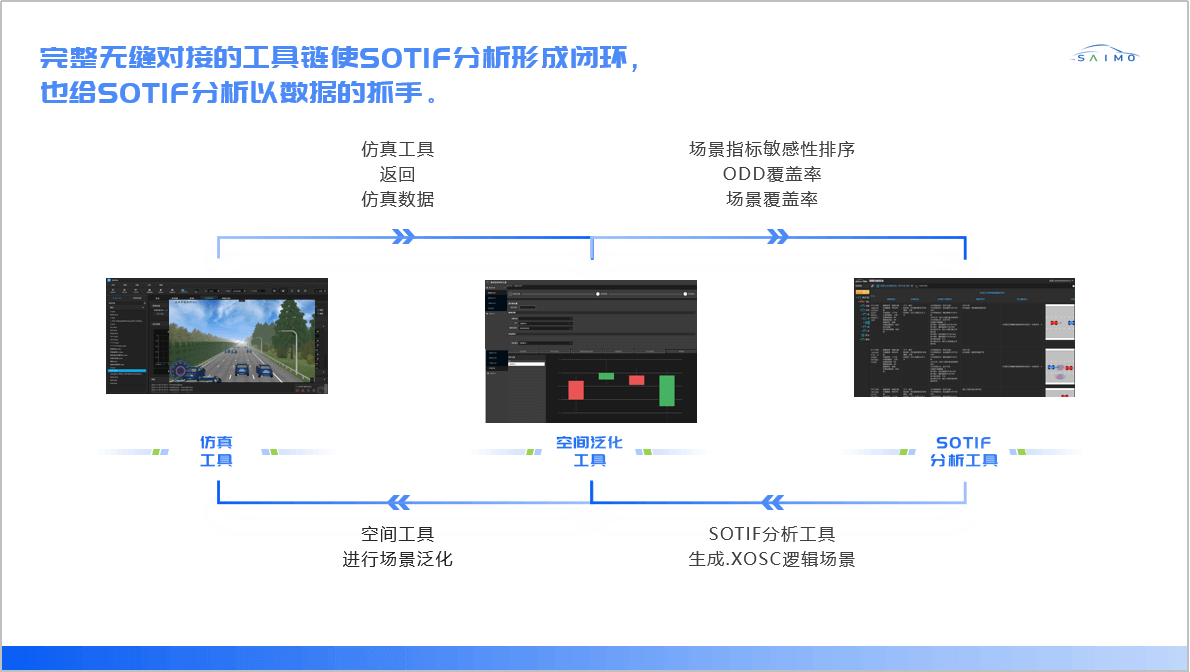The height and width of the screenshot is (672, 1190).
Task: Select the 生成.XOSC逻辑场景 text
Action: pos(771,559)
